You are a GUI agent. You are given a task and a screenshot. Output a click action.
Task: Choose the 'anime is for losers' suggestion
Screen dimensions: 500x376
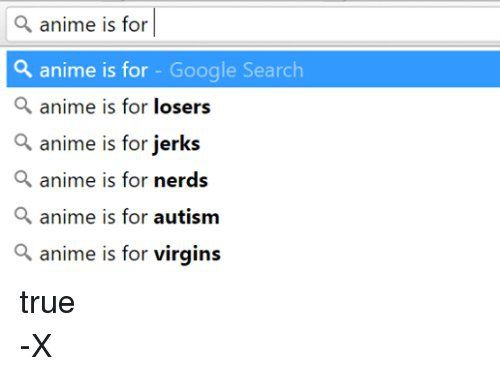click(x=253, y=107)
